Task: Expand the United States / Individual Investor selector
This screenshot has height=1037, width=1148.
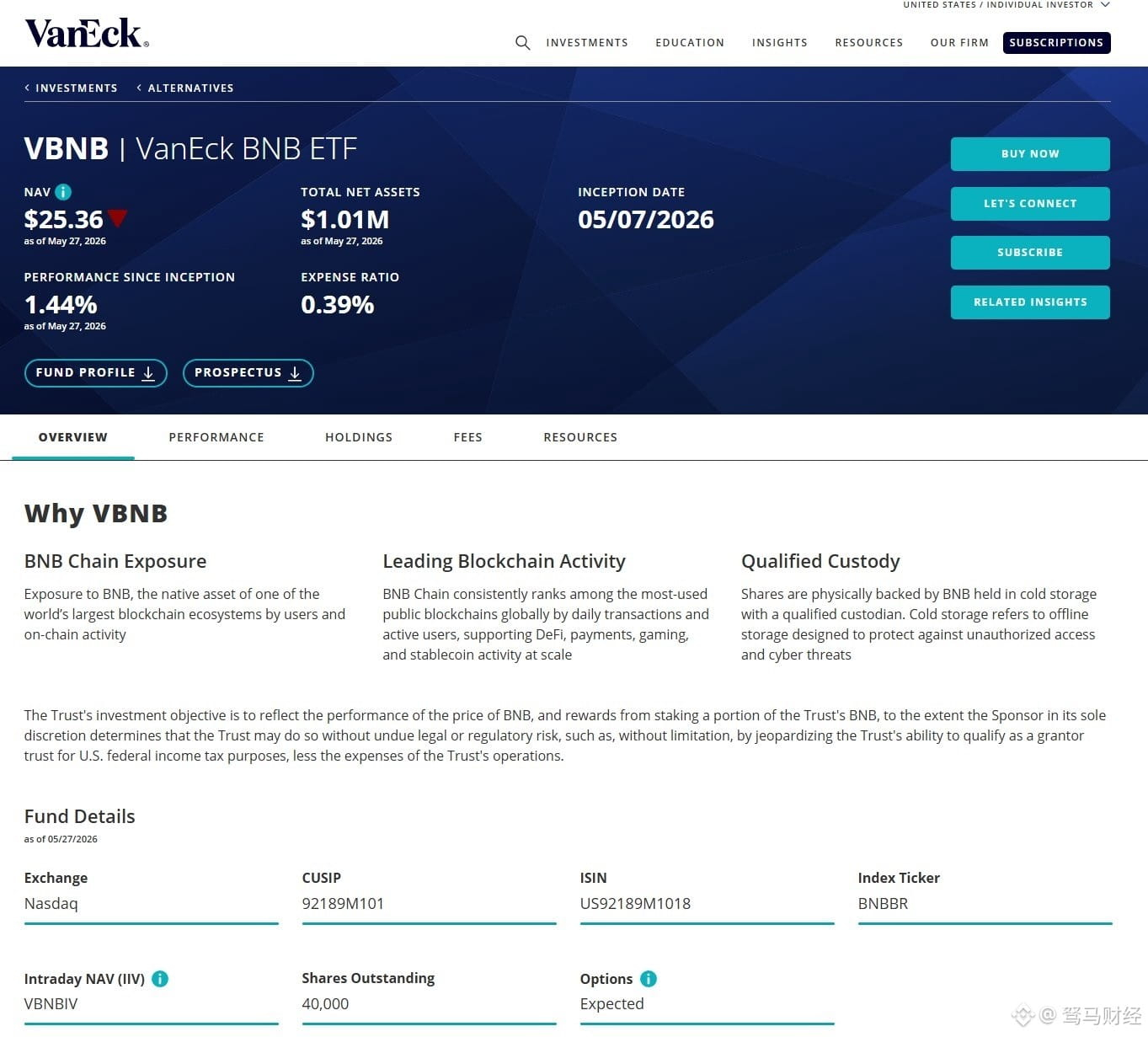Action: [x=1007, y=5]
